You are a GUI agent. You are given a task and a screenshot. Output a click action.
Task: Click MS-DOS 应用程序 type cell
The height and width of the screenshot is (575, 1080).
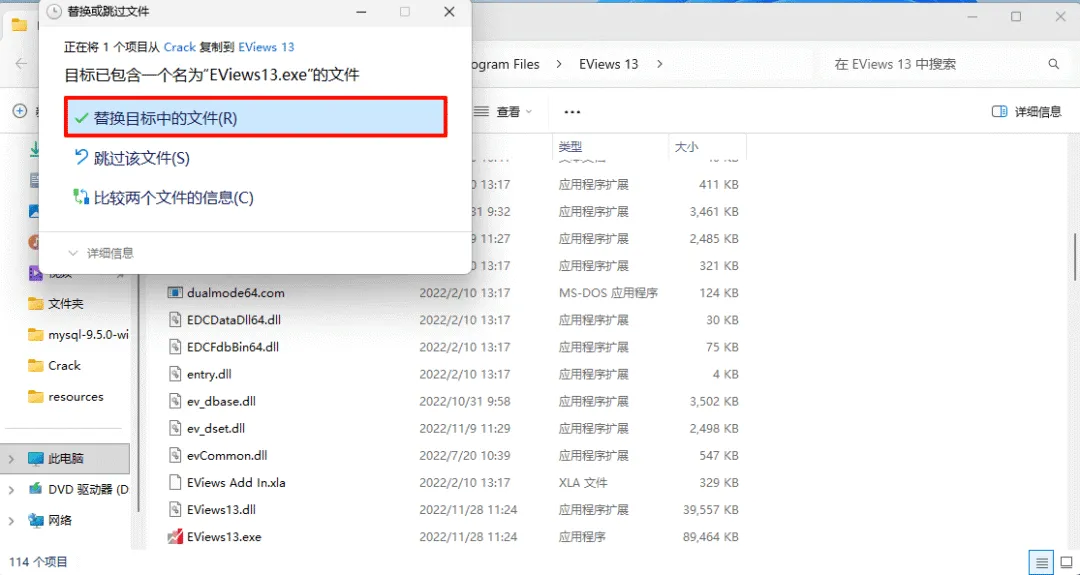click(x=608, y=293)
